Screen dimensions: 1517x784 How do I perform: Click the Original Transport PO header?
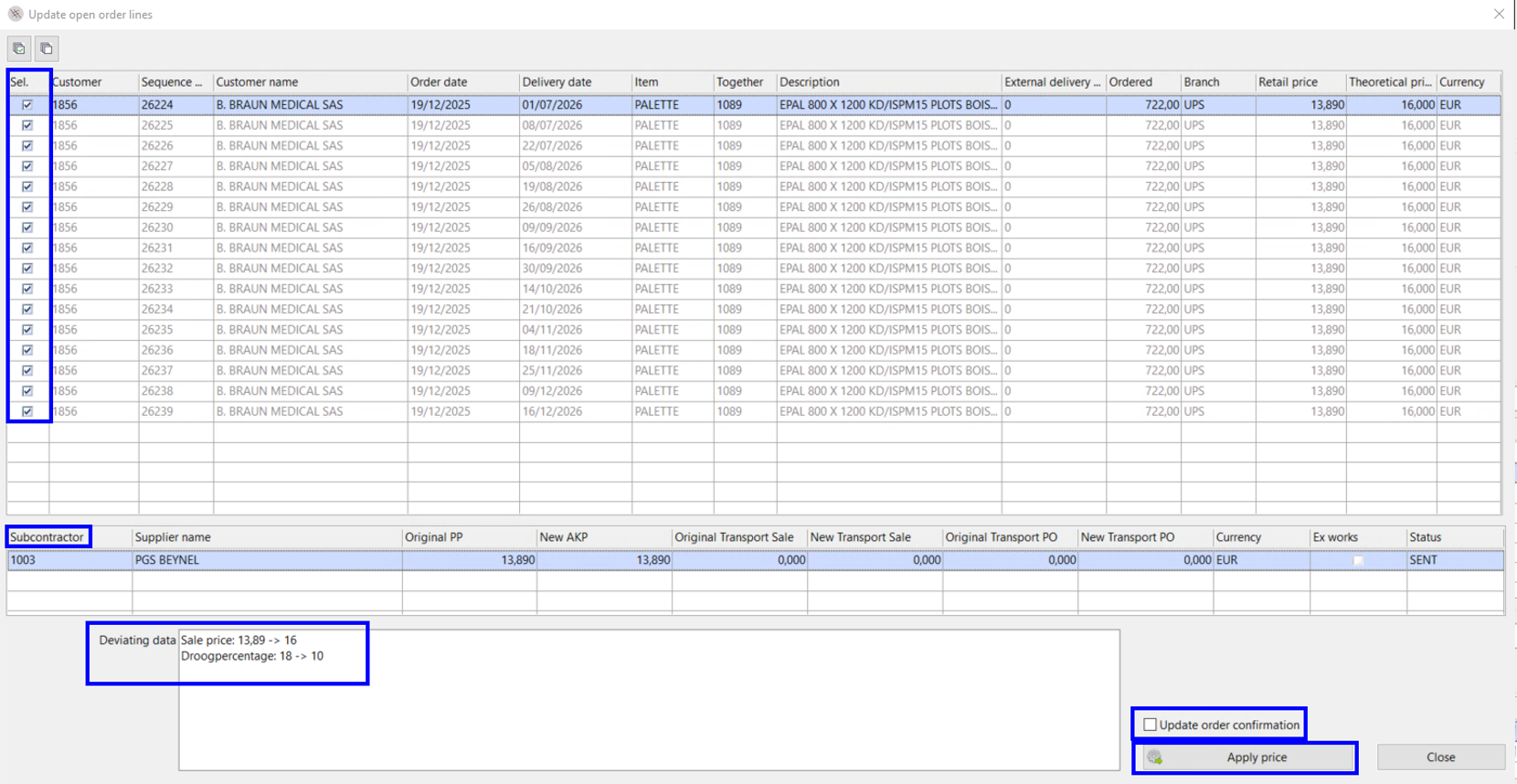click(1010, 537)
